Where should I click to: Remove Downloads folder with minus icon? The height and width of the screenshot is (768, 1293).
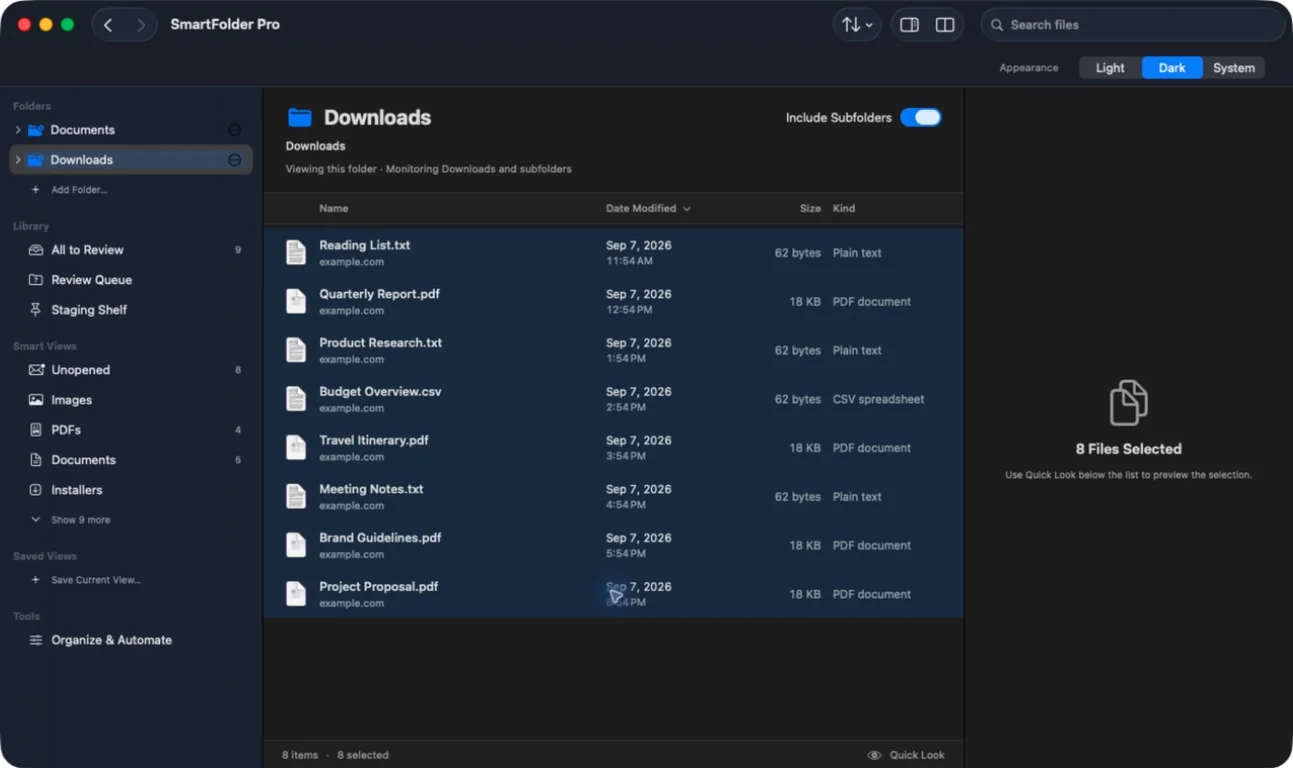coord(234,160)
